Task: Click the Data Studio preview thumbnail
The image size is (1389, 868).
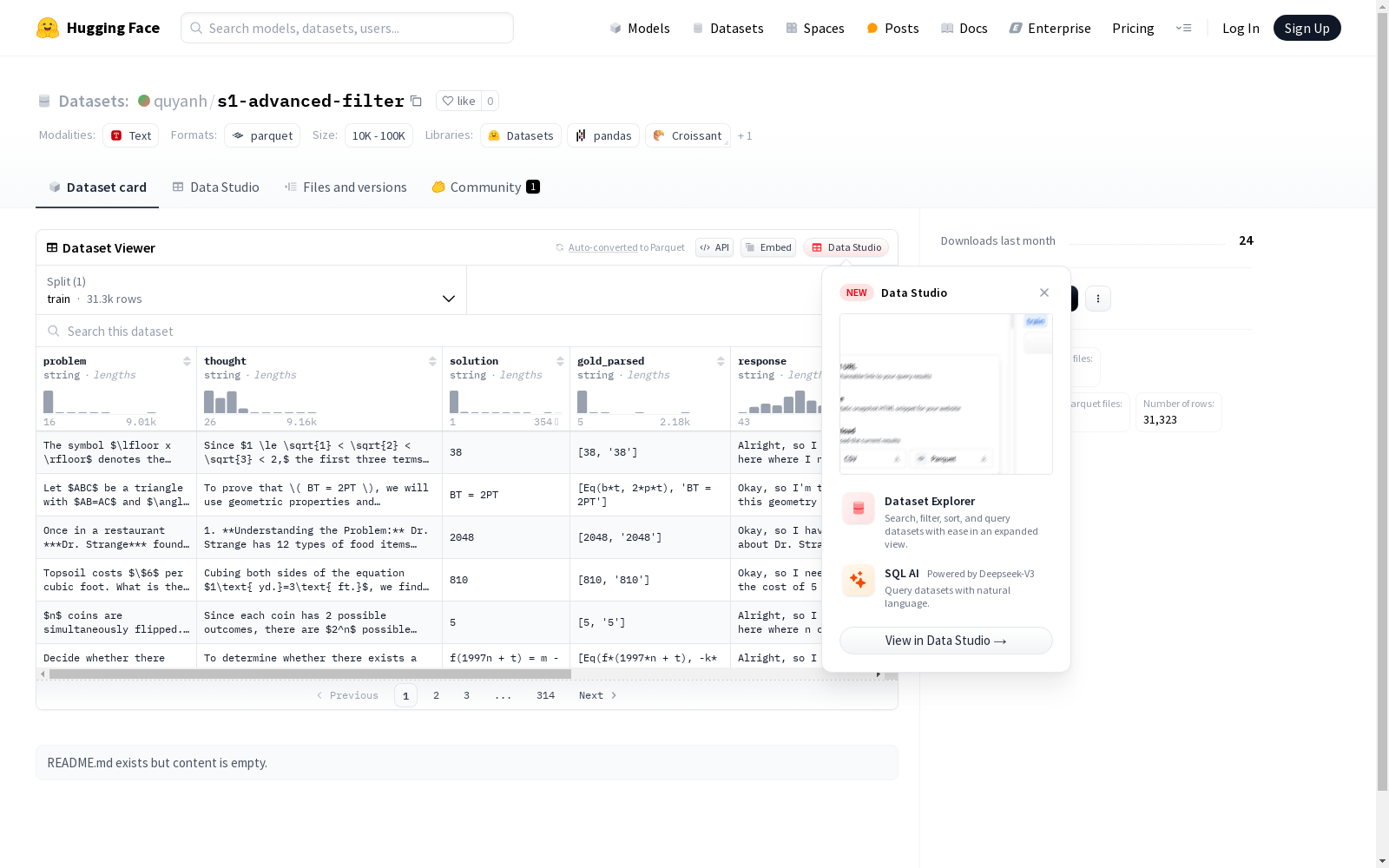Action: pos(946,394)
